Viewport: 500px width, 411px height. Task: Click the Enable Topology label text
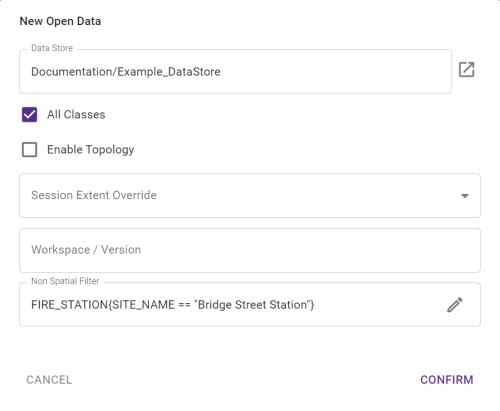(91, 150)
